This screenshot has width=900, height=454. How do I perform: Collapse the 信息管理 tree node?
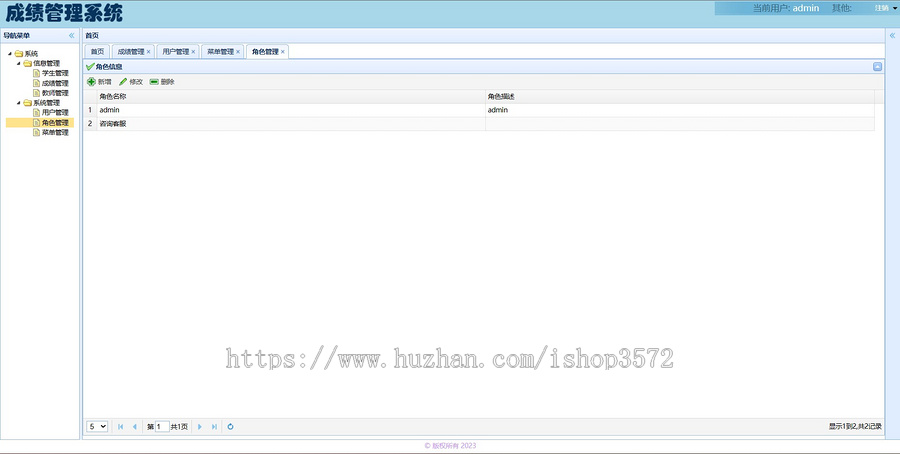tap(18, 63)
